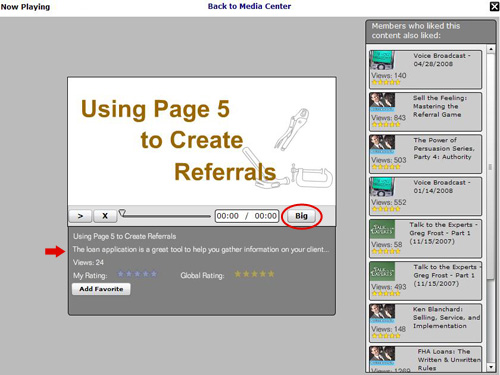
Task: Open the Power of Persuasion Series thumbnail
Action: (382, 145)
